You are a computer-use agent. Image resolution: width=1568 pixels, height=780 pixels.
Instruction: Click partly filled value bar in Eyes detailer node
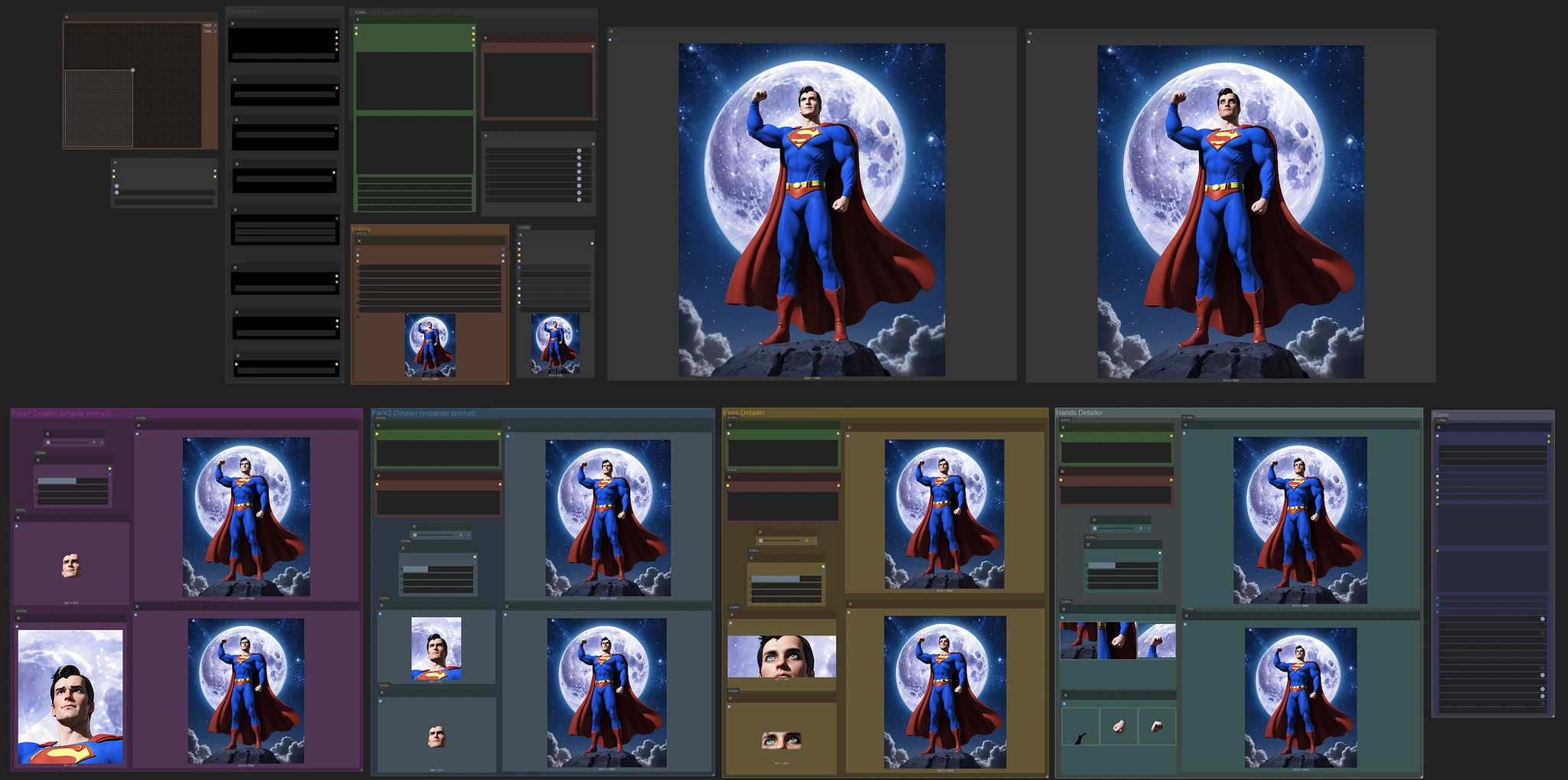786,579
